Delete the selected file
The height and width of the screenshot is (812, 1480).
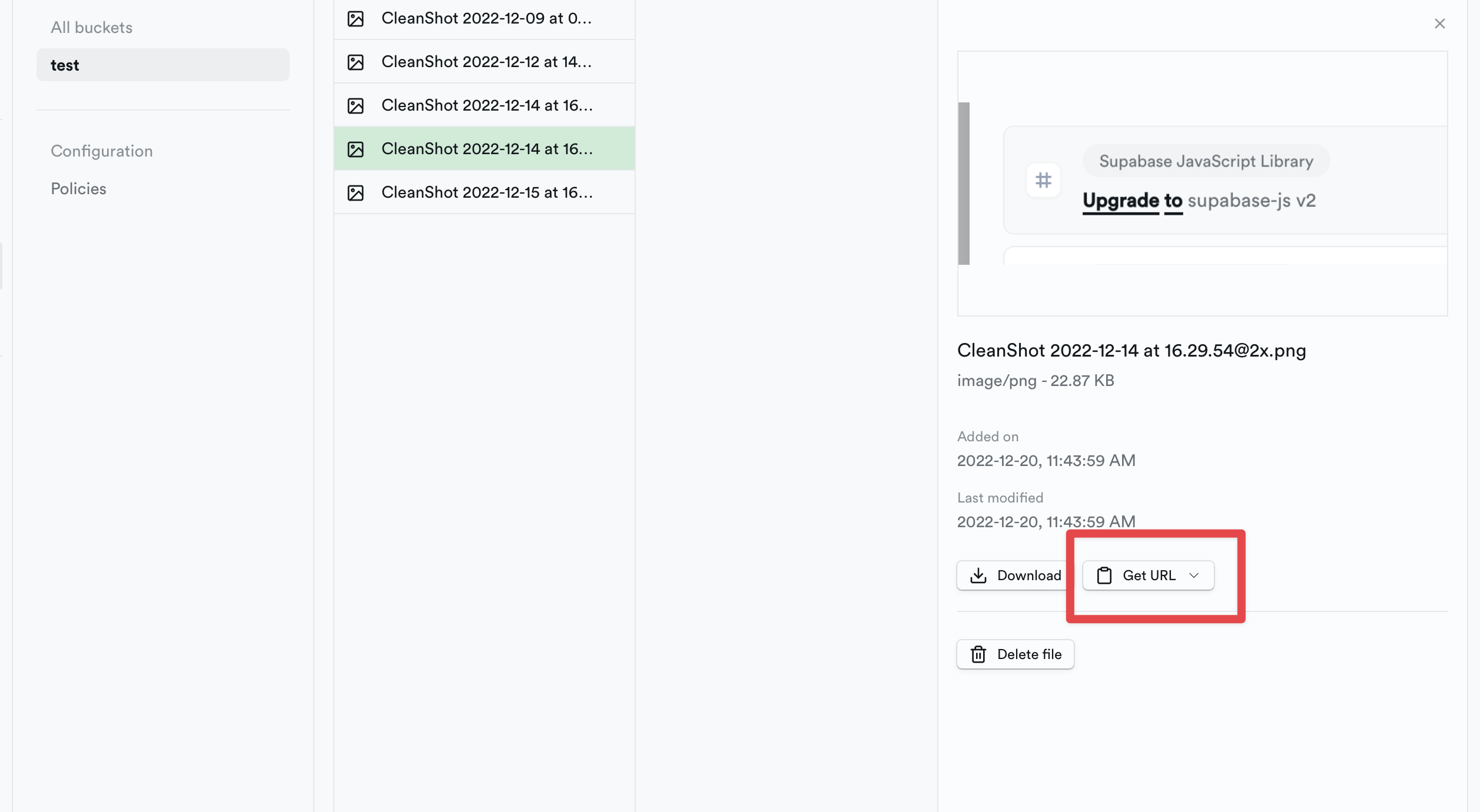coord(1015,654)
